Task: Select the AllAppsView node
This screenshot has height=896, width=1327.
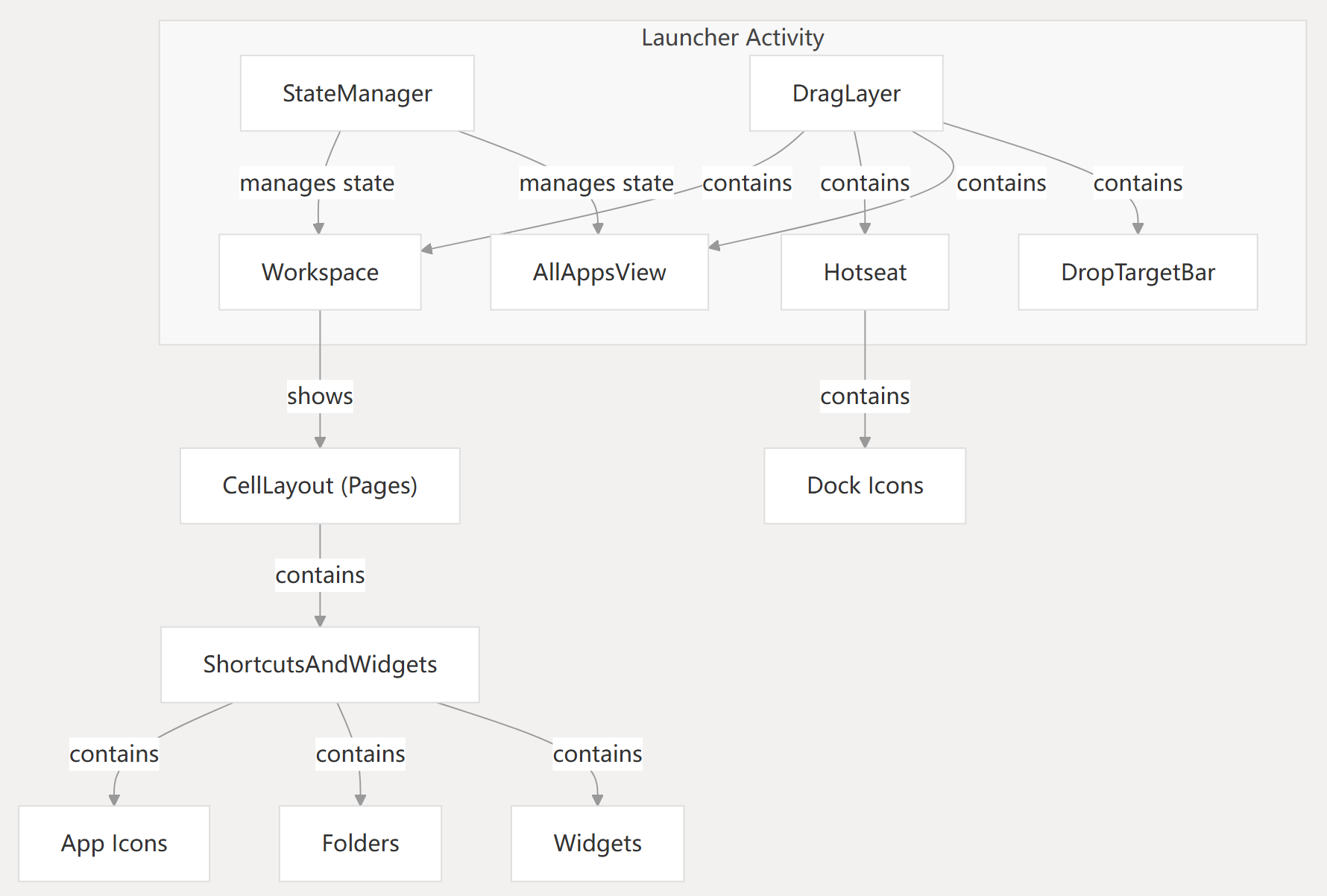Action: (x=599, y=272)
